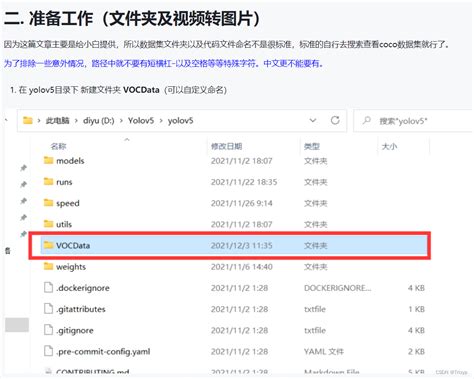Image resolution: width=474 pixels, height=379 pixels.
Task: Select the .gitignore file icon
Action: (49, 330)
